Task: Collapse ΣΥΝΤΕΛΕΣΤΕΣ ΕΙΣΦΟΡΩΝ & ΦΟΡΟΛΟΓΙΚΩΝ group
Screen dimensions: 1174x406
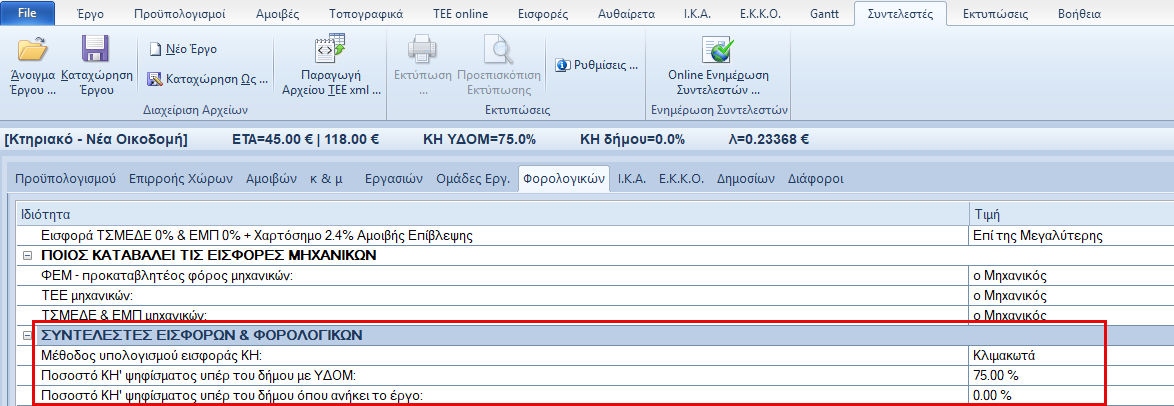Action: coord(25,335)
